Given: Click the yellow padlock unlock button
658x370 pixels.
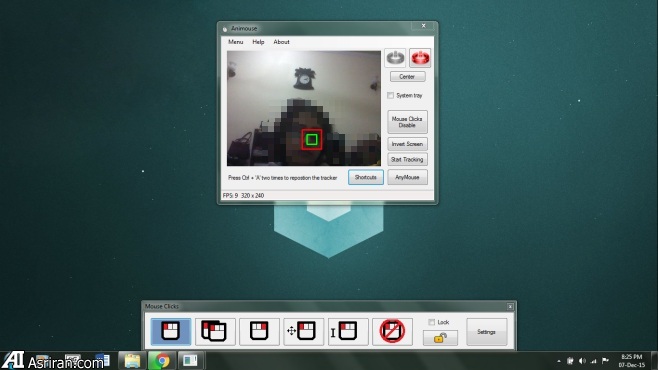Looking at the screenshot, I should pyautogui.click(x=440, y=338).
